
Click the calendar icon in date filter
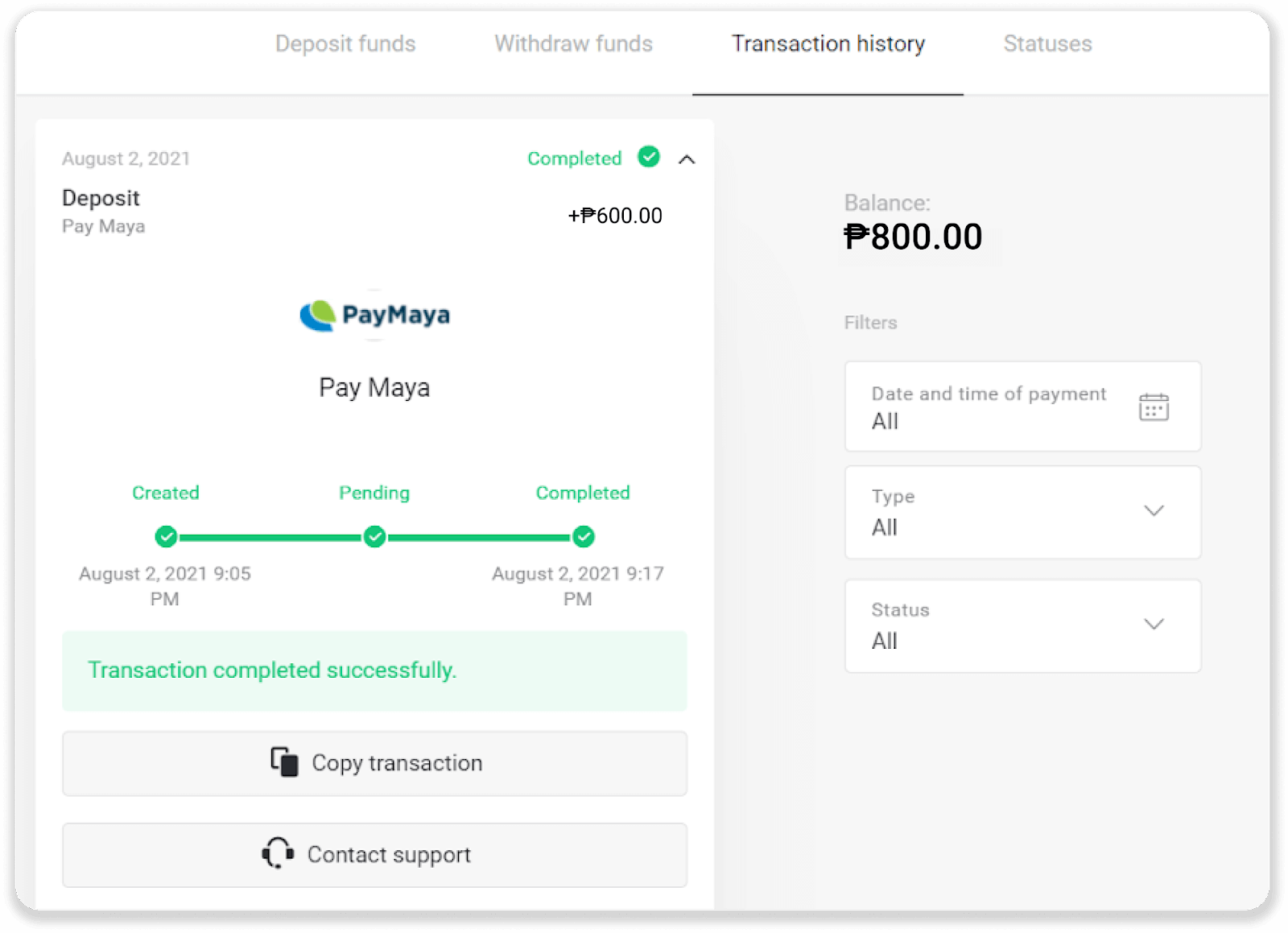pyautogui.click(x=1154, y=407)
